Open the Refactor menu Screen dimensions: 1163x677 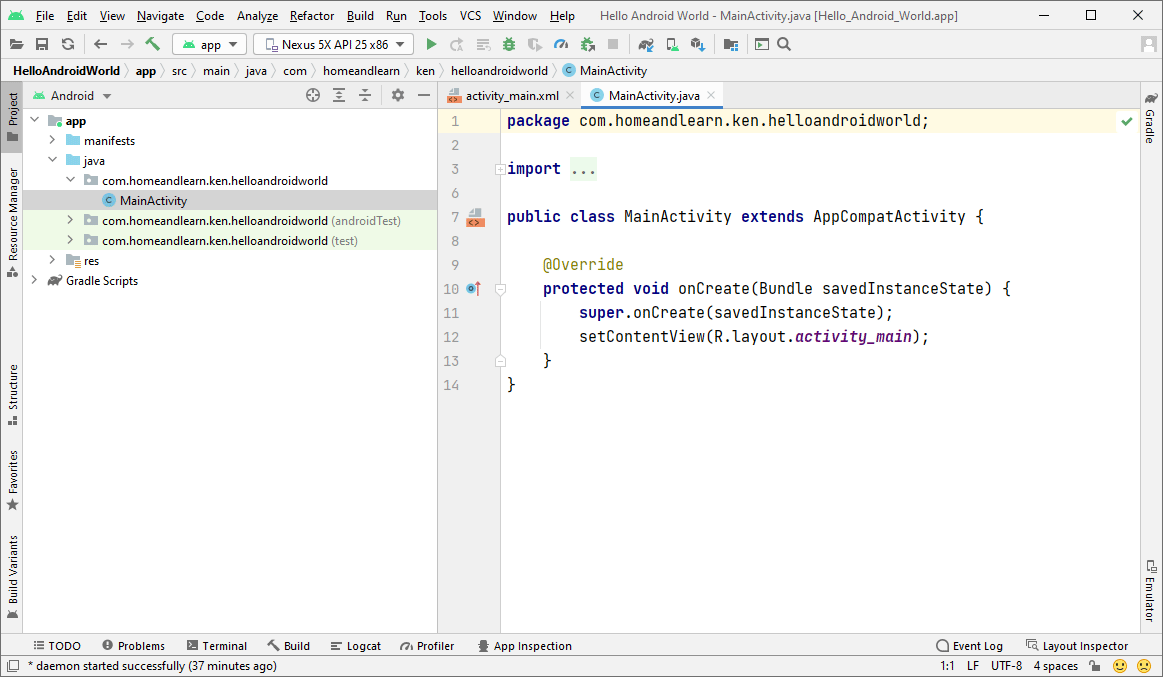(312, 16)
